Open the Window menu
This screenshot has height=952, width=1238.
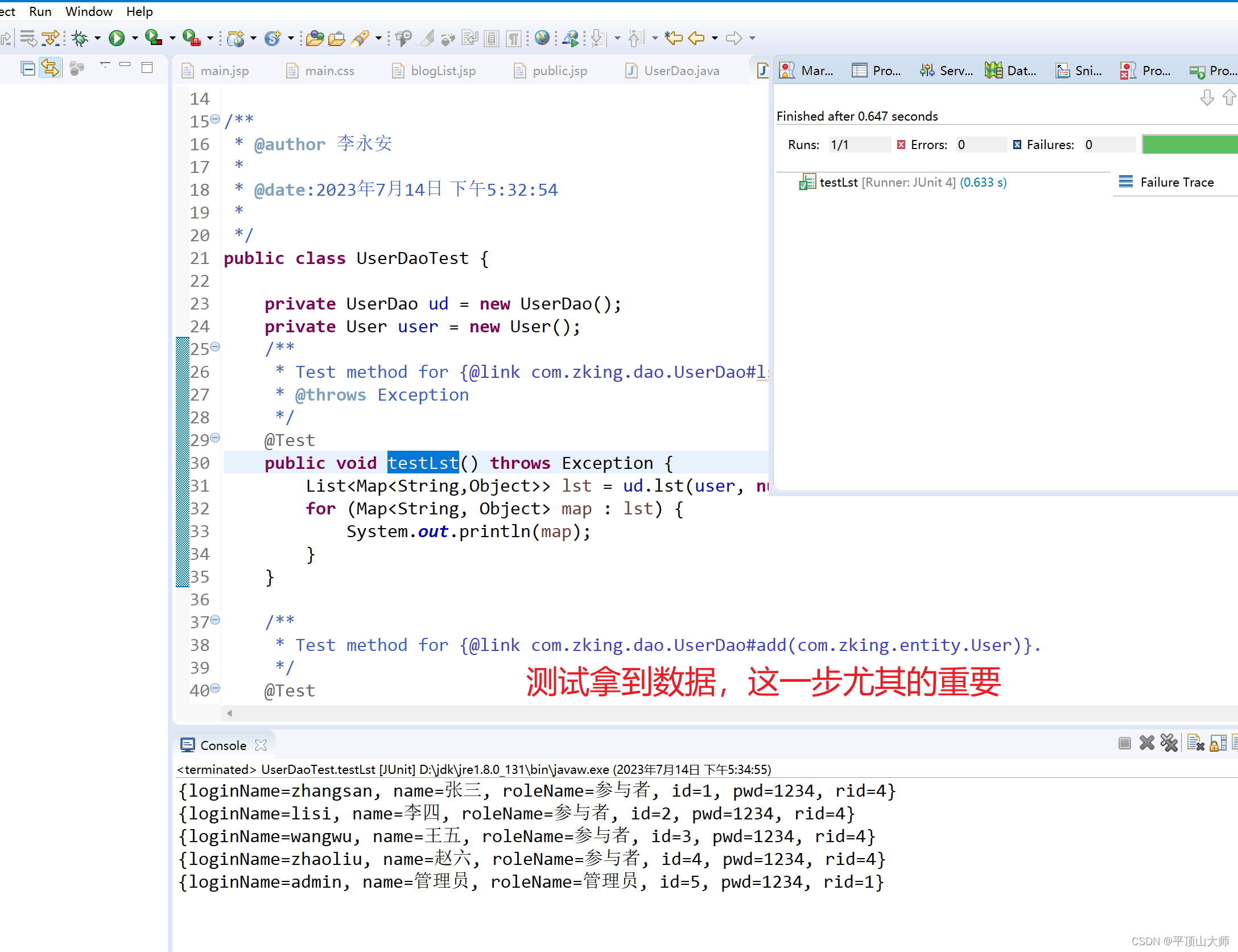point(89,11)
